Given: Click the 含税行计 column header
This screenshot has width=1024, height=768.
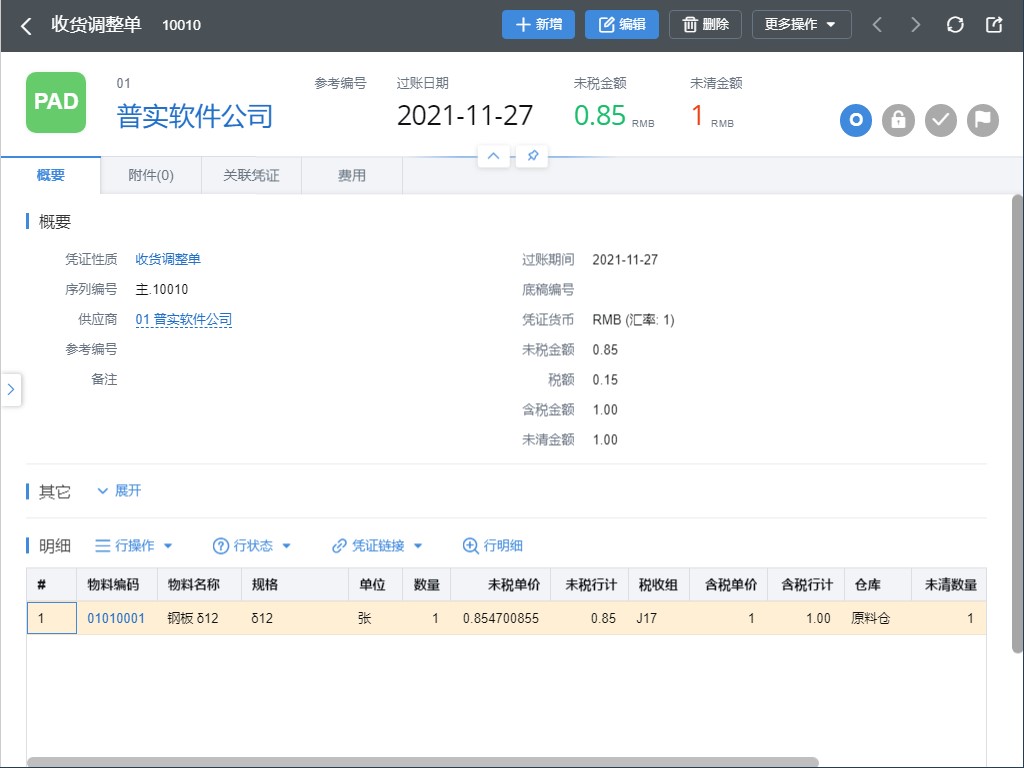Looking at the screenshot, I should (807, 584).
